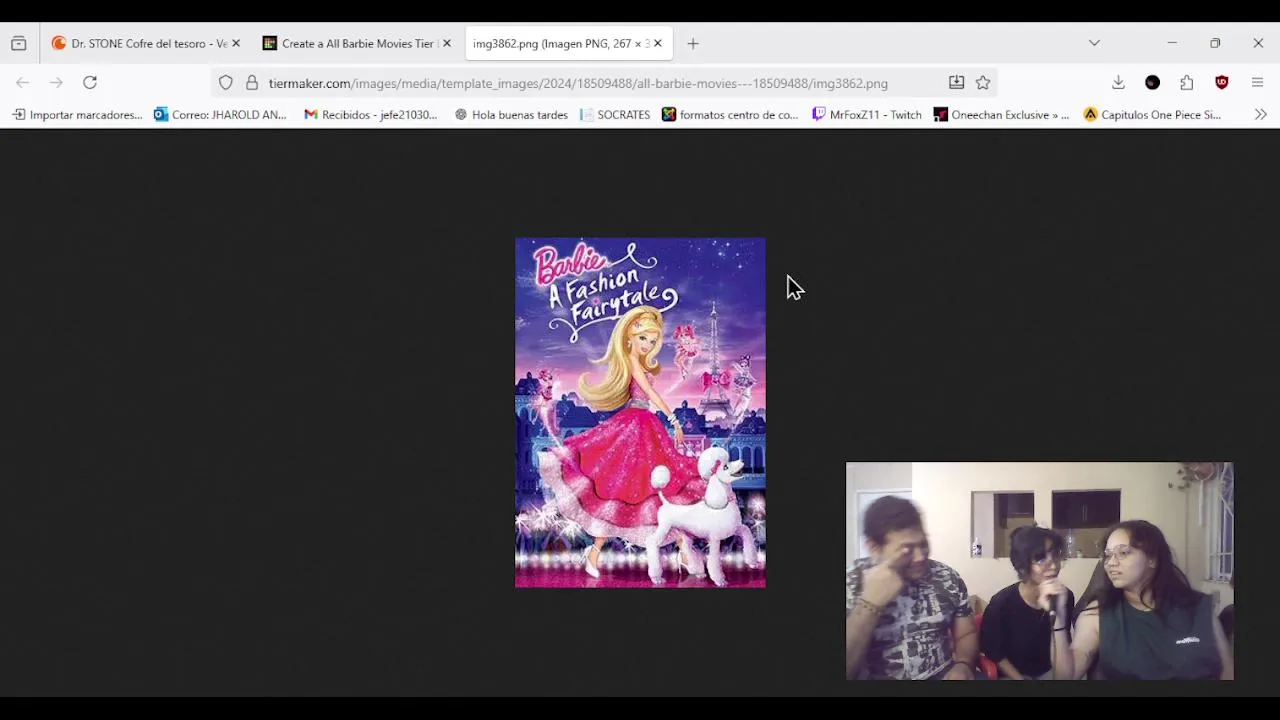Open the Extensions puzzle icon

1186,83
